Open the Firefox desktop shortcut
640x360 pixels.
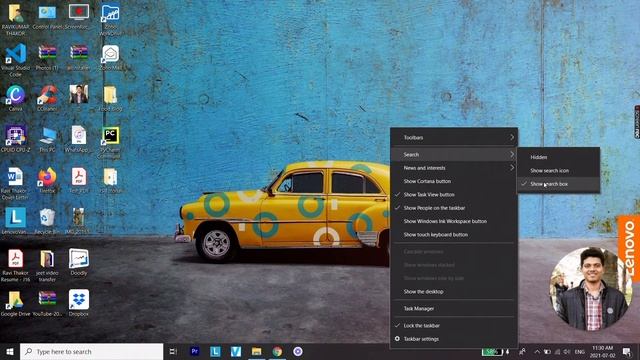tap(47, 180)
